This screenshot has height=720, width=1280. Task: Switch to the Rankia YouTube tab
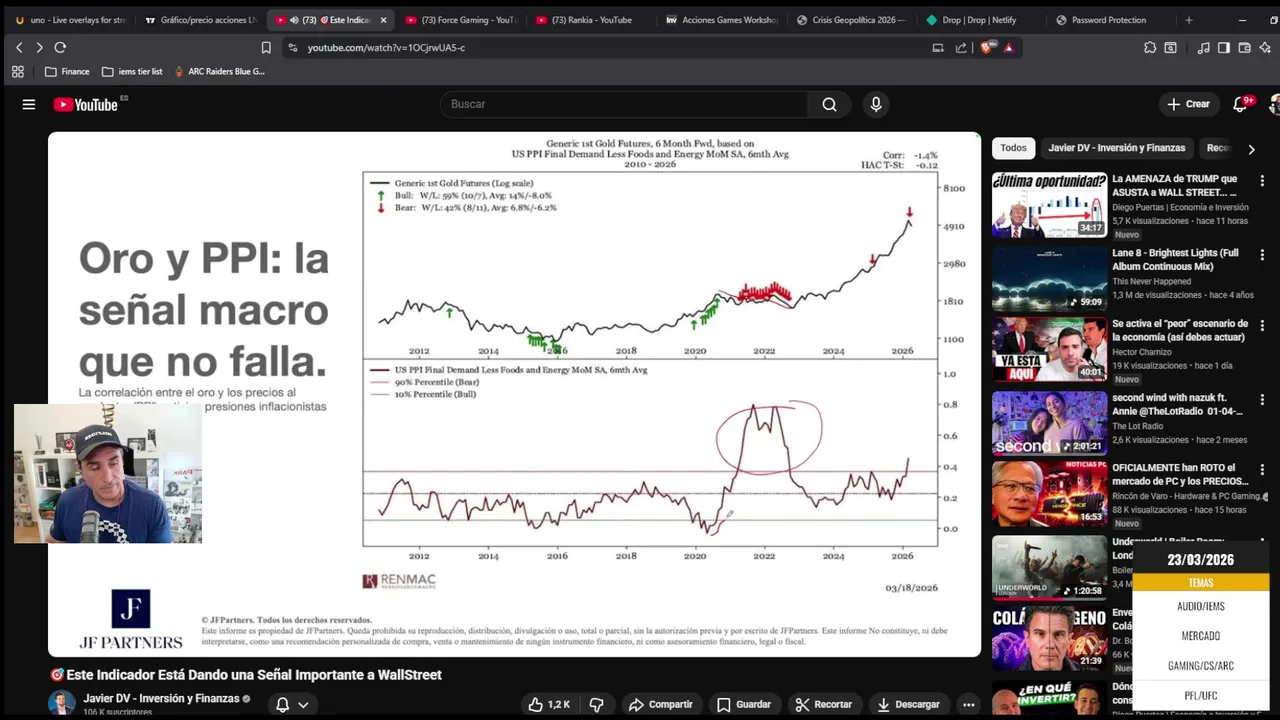pyautogui.click(x=592, y=20)
